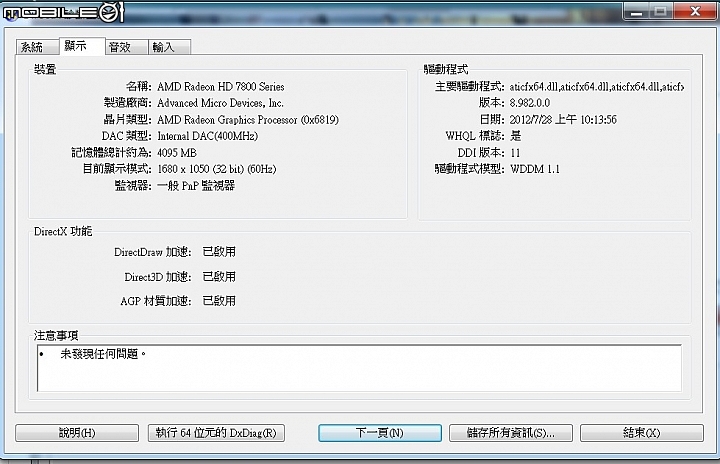720x464 pixels.
Task: Run 64-bit DxDiag with 執行 64 位元的 DxDiag(R)
Action: (216, 433)
